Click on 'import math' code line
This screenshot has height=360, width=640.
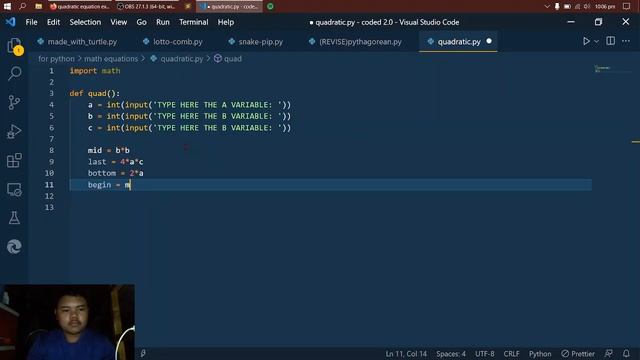95,71
